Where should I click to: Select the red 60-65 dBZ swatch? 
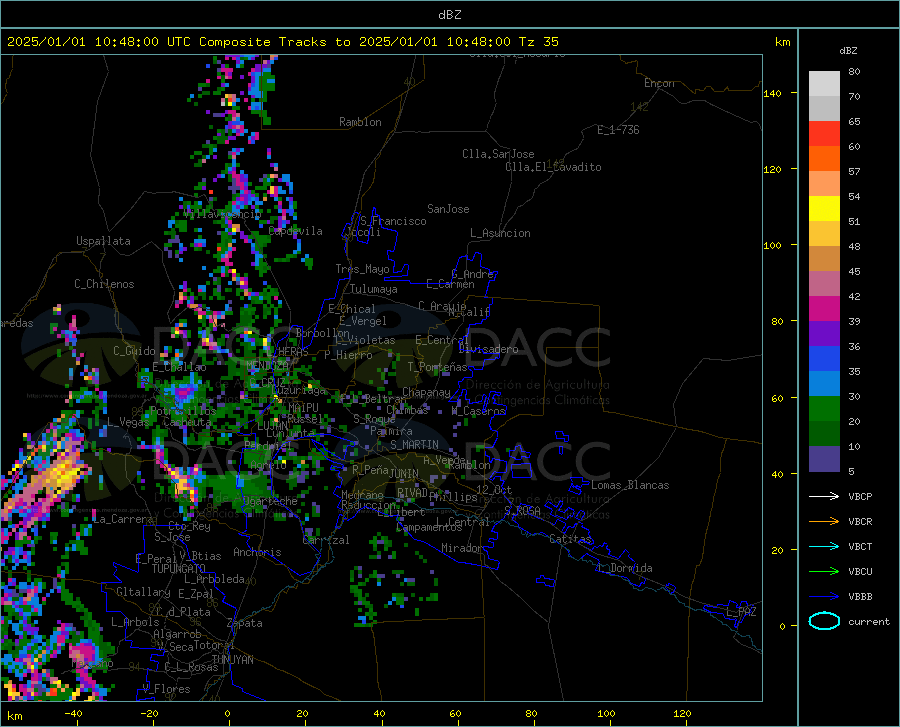(x=824, y=134)
